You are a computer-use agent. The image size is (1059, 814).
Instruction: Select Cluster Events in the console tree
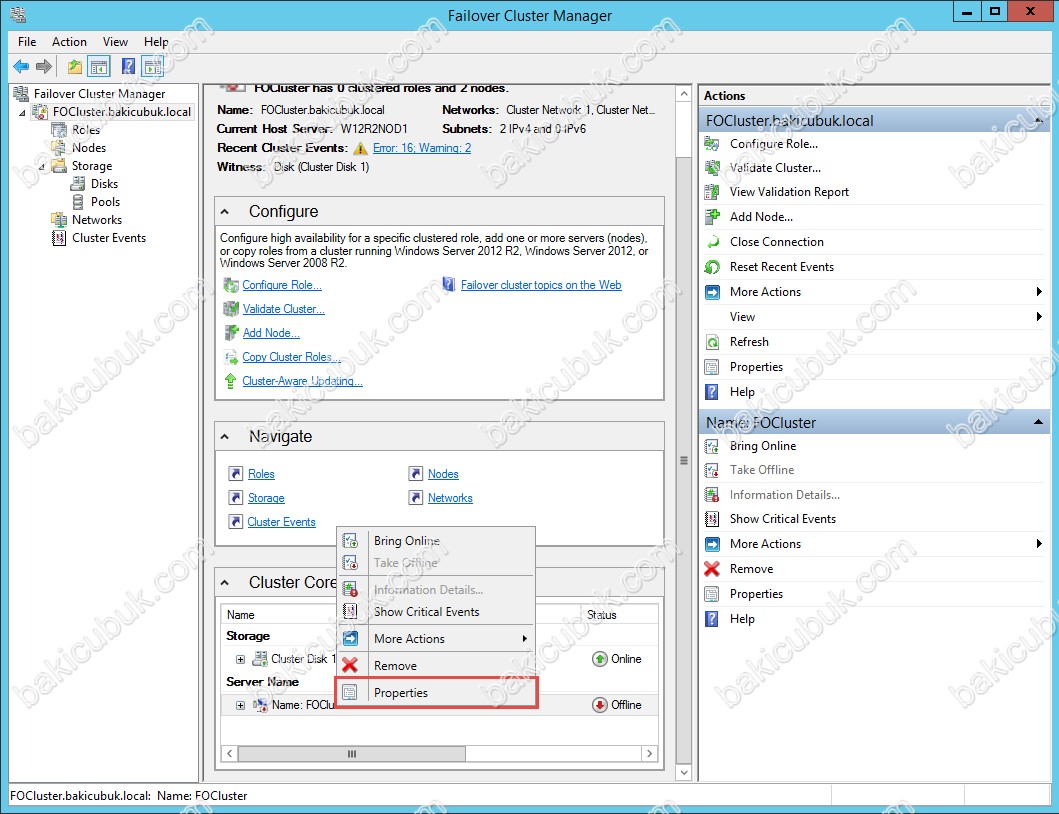(109, 238)
